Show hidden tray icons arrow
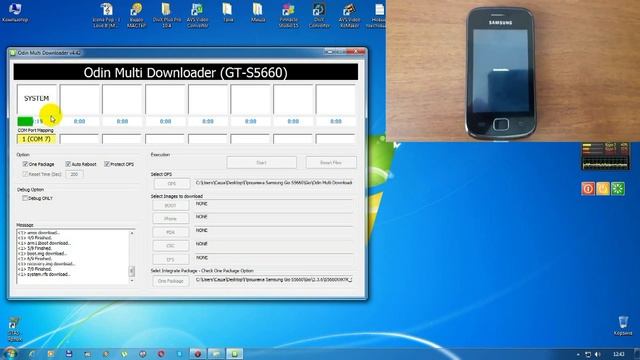 click(578, 355)
